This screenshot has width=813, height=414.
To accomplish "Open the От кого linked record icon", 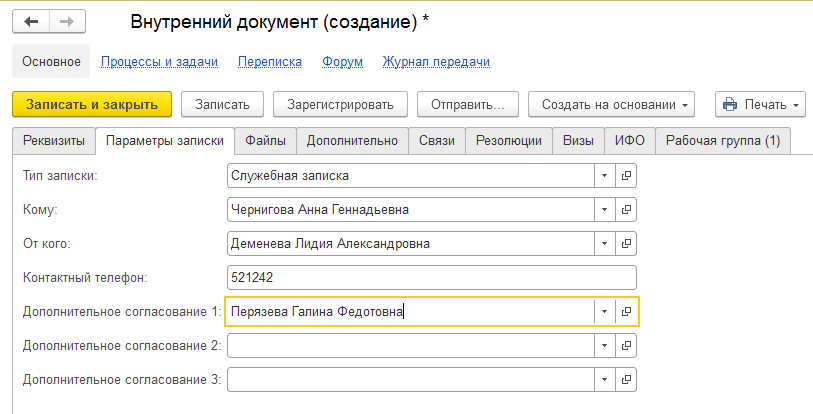I will click(626, 243).
